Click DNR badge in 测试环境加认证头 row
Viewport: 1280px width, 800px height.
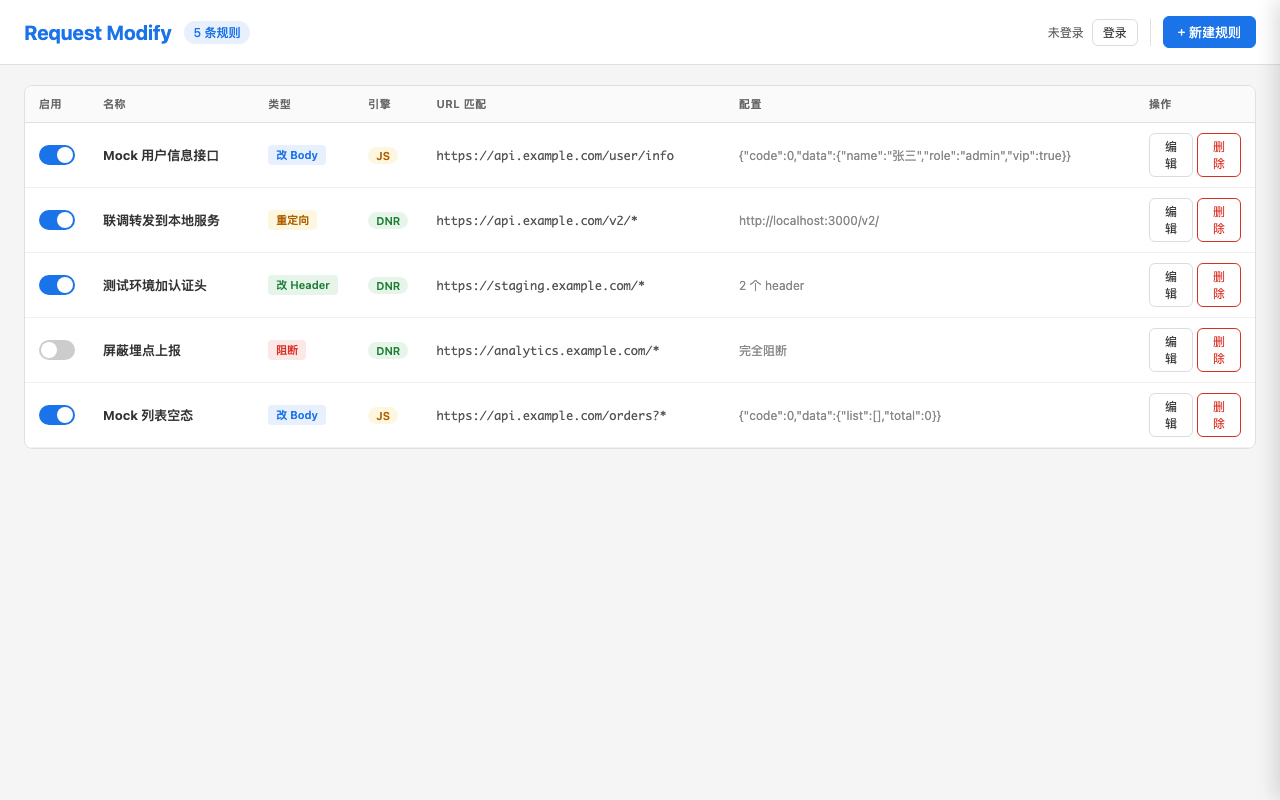pos(388,286)
